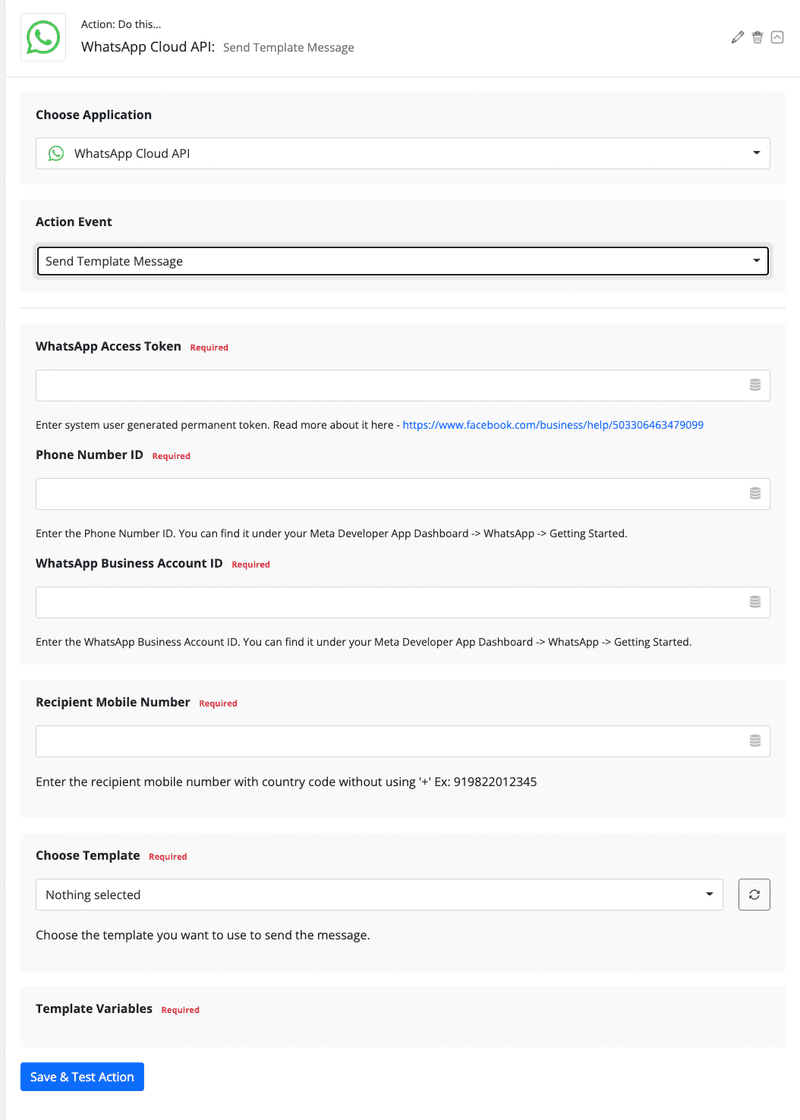Open the Choose Application dropdown
Image resolution: width=800 pixels, height=1120 pixels.
tap(403, 153)
